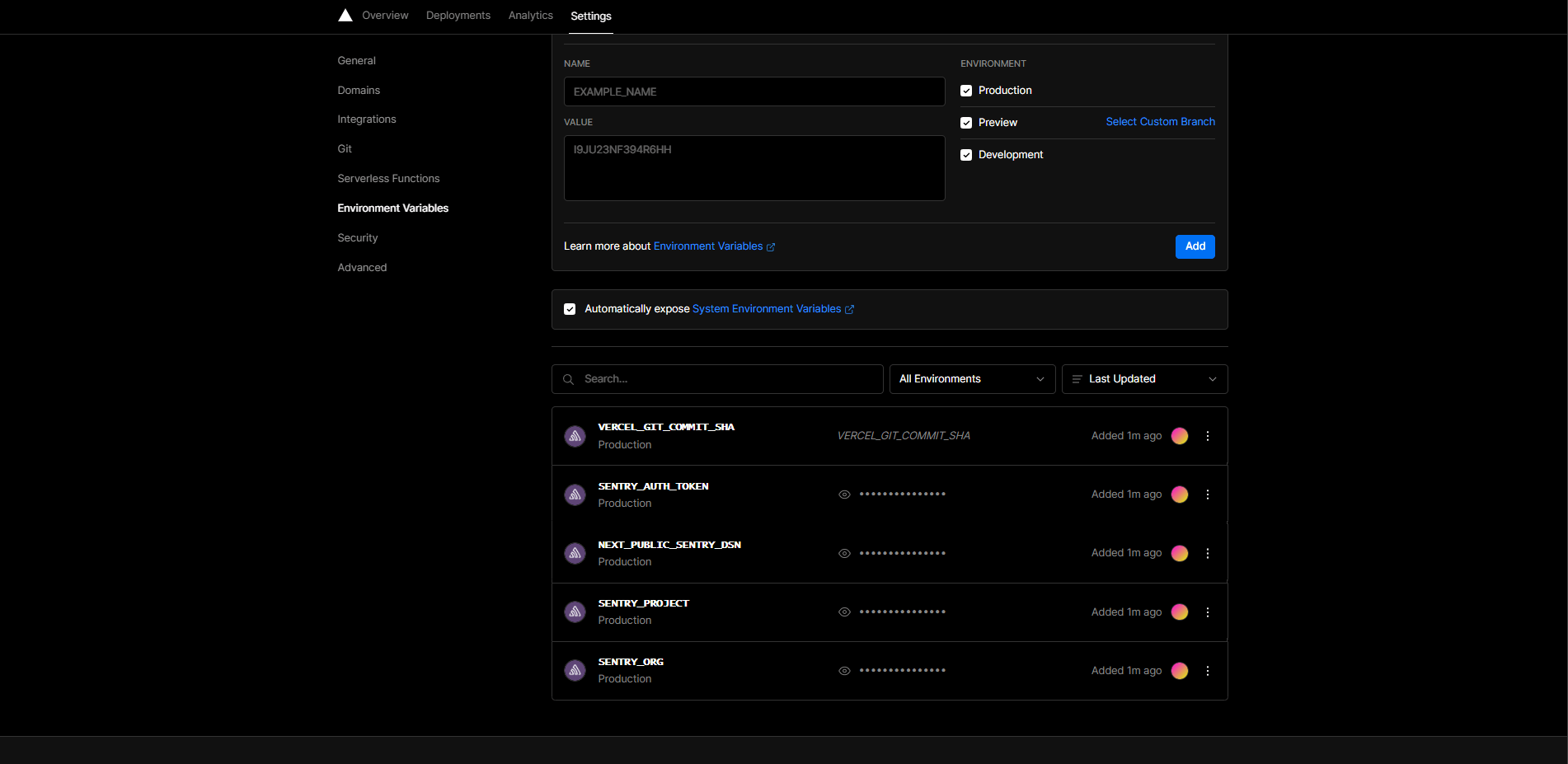The width and height of the screenshot is (1568, 764).
Task: Open more options for SENTRY_AUTH_TOKEN
Action: tap(1208, 494)
